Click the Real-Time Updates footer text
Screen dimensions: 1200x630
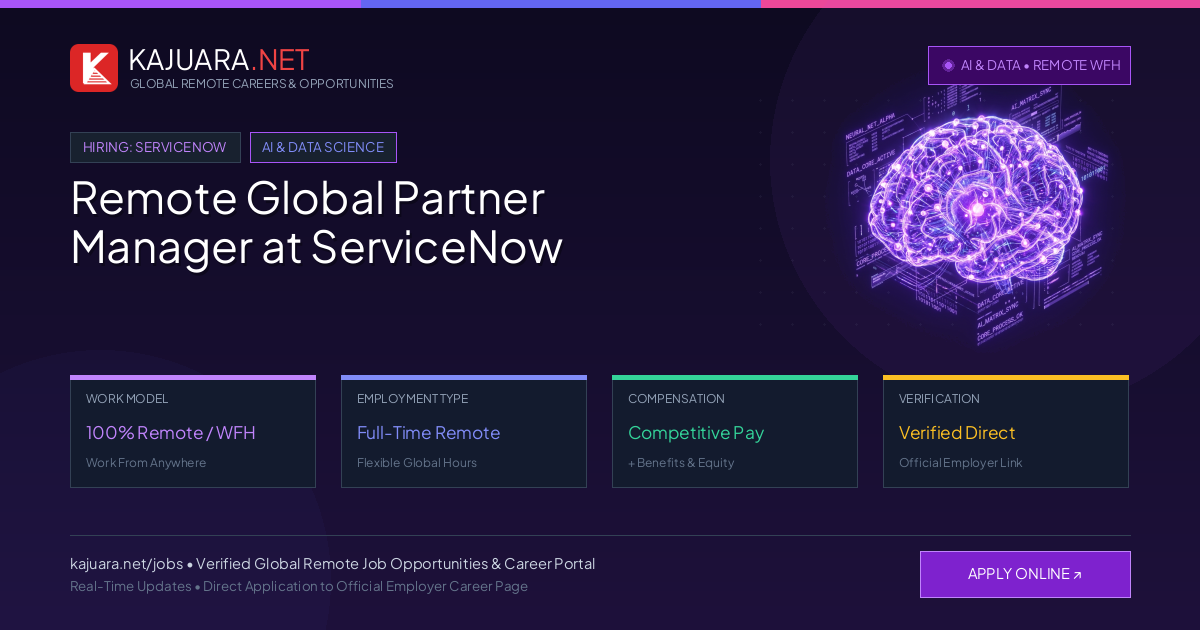click(299, 586)
